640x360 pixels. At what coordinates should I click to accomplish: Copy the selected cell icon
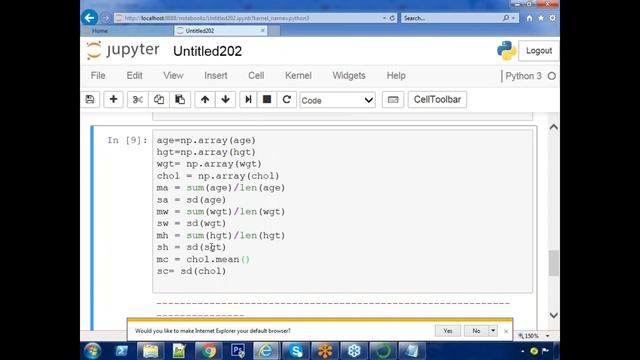[x=159, y=100]
